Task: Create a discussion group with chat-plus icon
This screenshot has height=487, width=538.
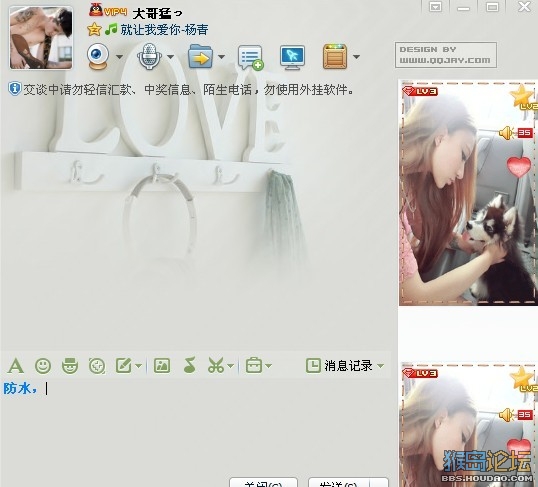Action: pos(251,58)
